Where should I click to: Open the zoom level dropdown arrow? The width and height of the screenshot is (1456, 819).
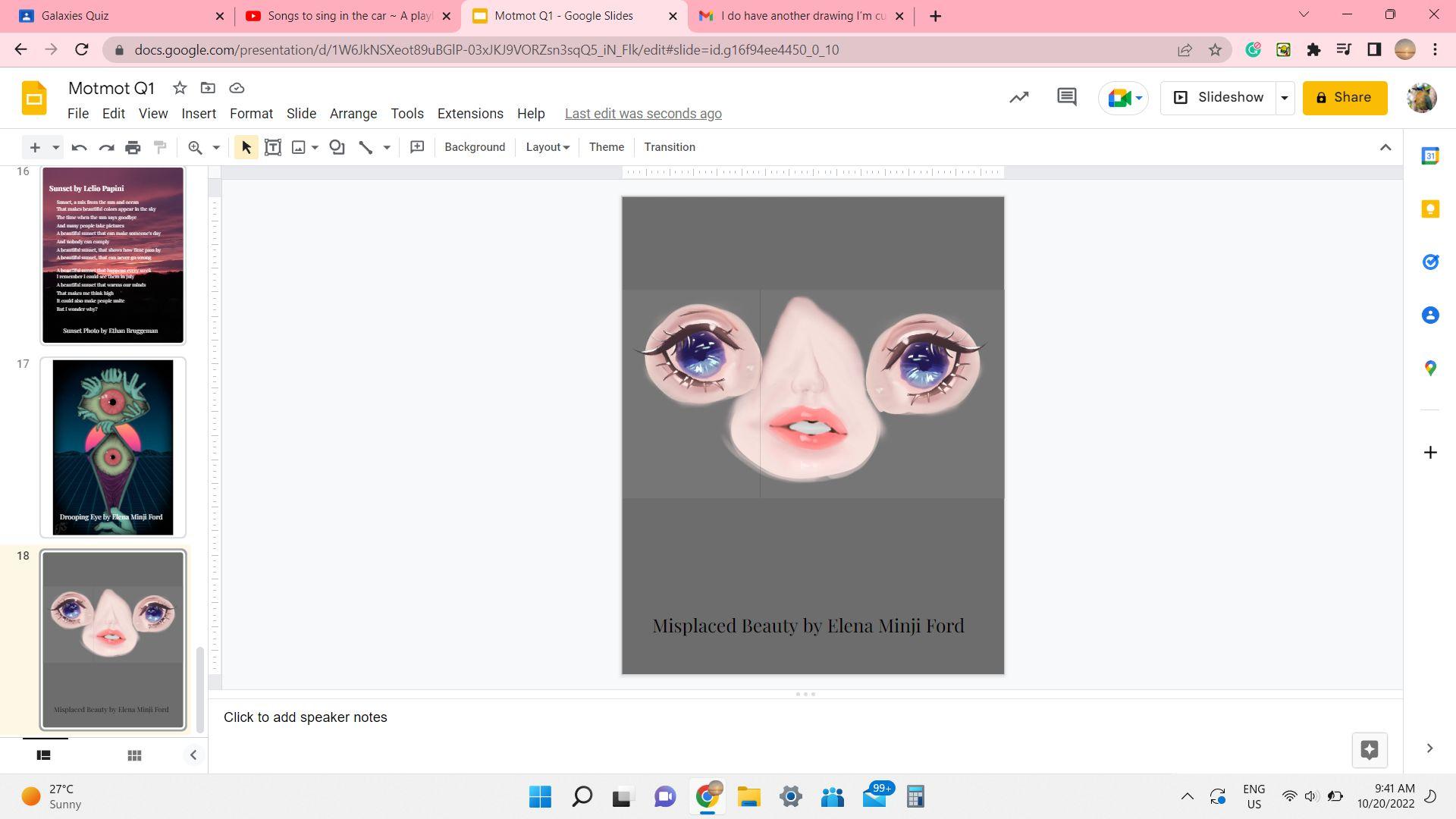tap(216, 147)
